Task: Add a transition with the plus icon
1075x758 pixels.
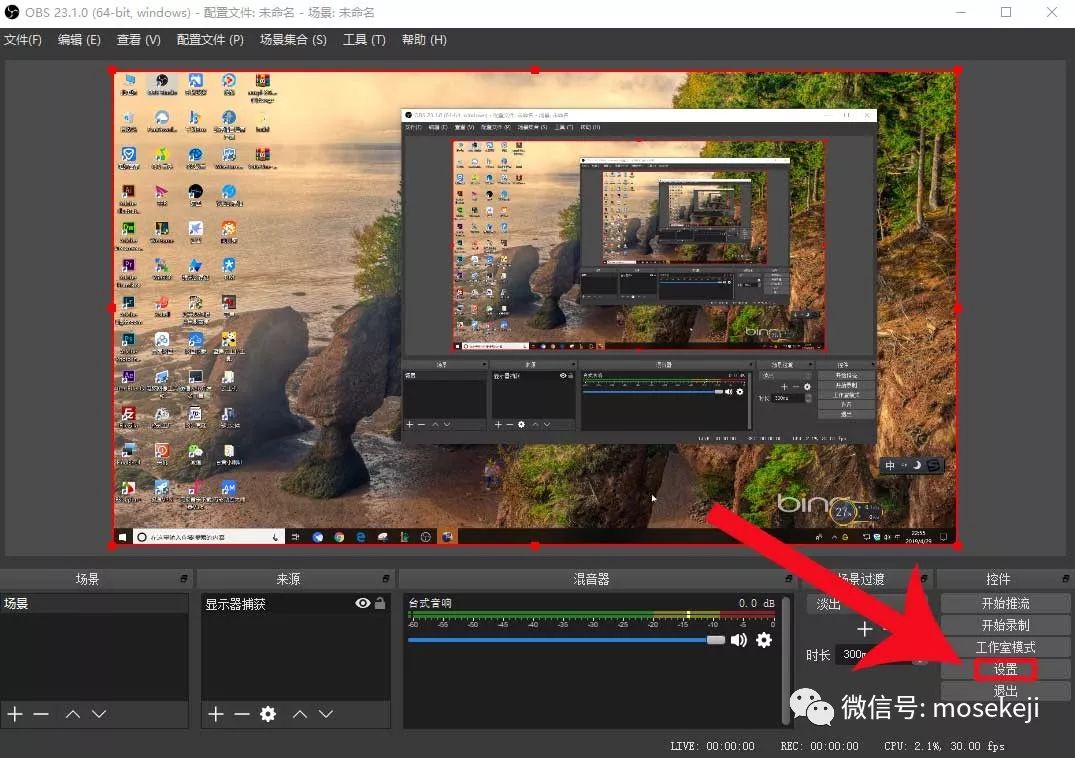Action: [865, 628]
